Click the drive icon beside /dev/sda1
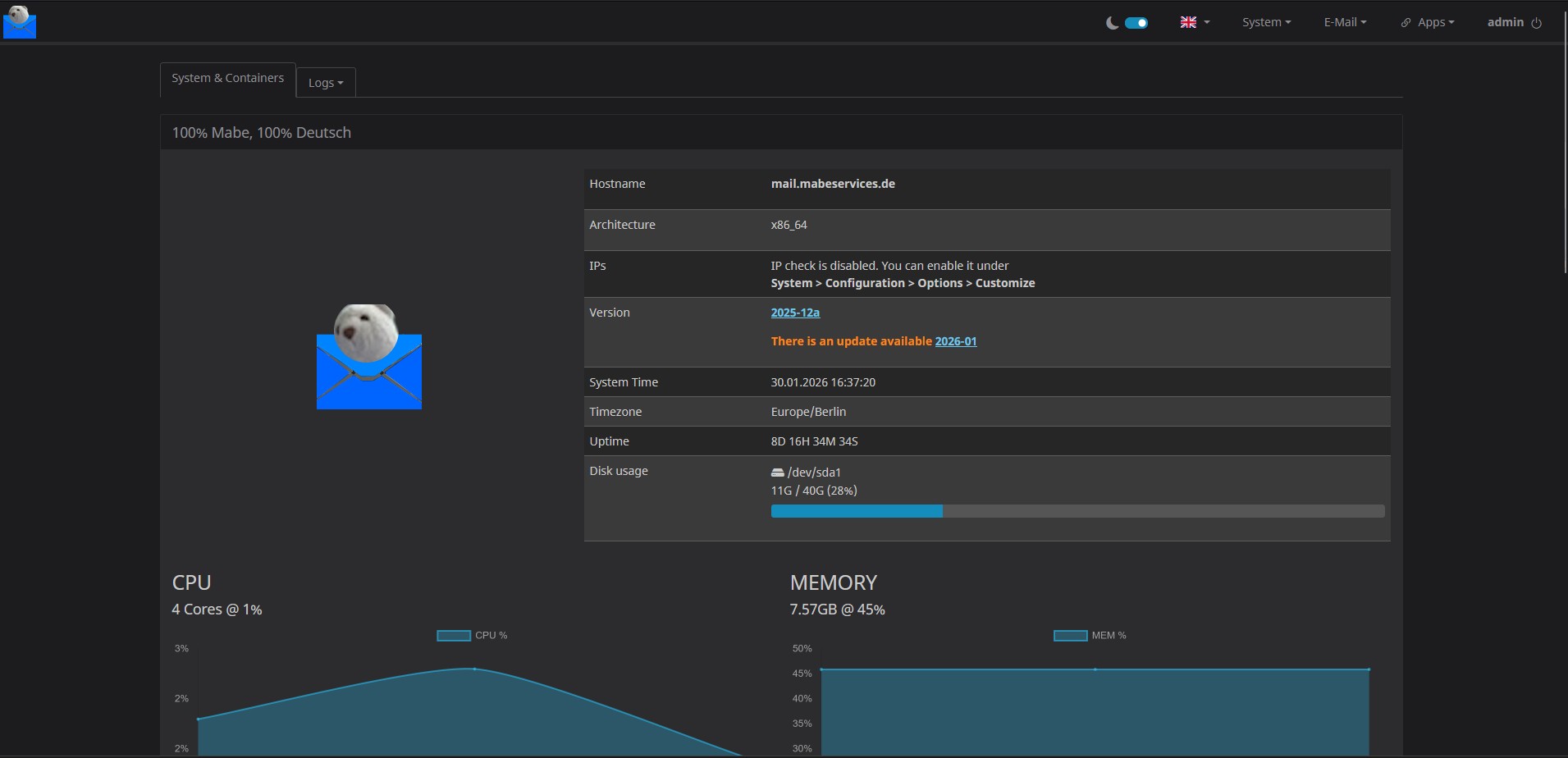Screen dimensions: 1568x758 tap(777, 473)
